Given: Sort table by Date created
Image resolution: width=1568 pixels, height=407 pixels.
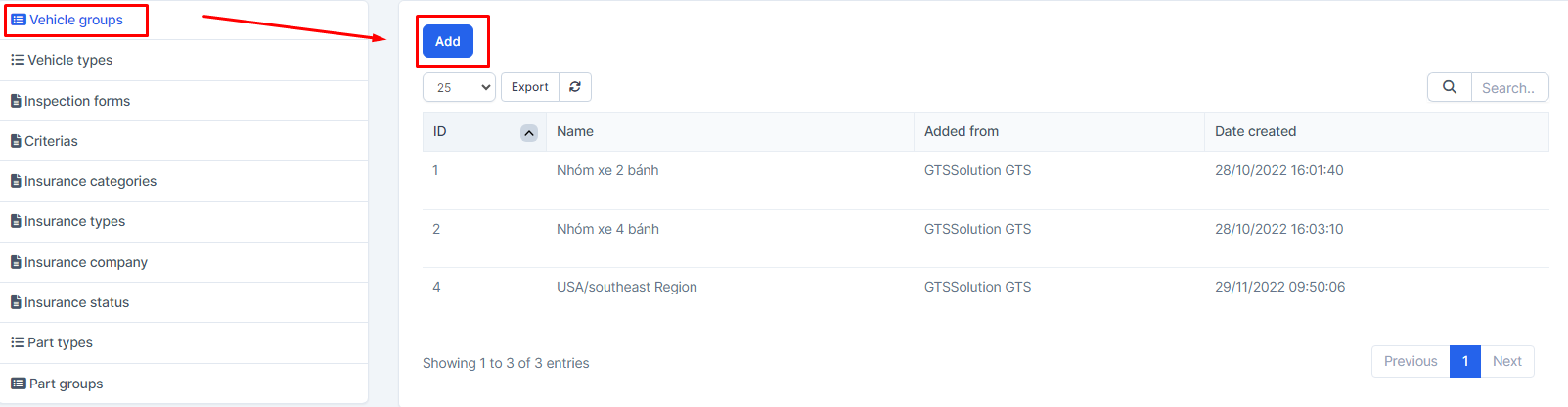Looking at the screenshot, I should 1255,131.
